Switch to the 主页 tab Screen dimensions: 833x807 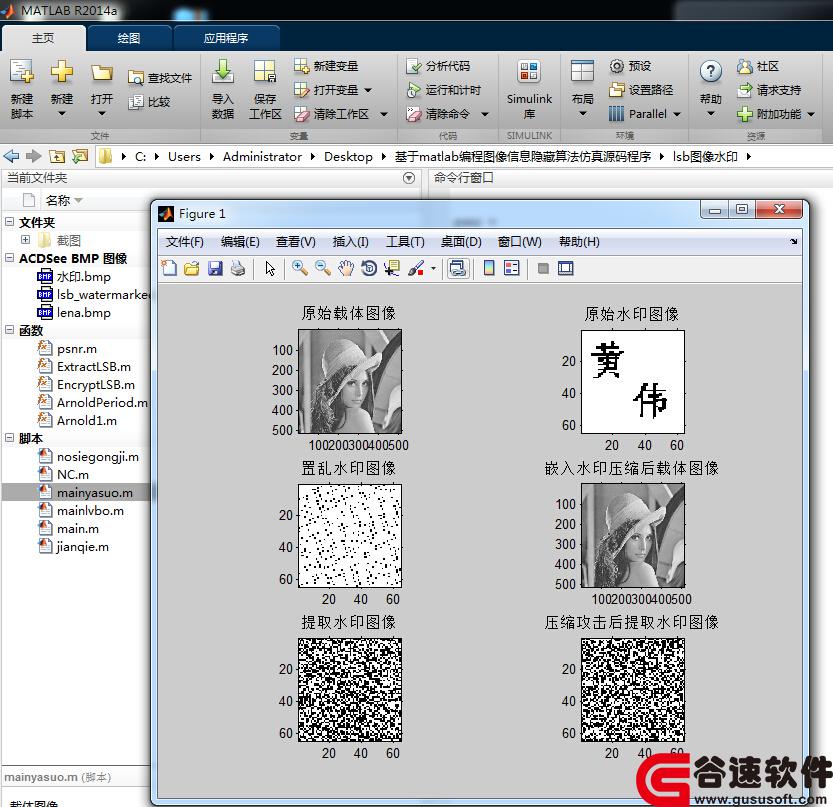point(43,38)
